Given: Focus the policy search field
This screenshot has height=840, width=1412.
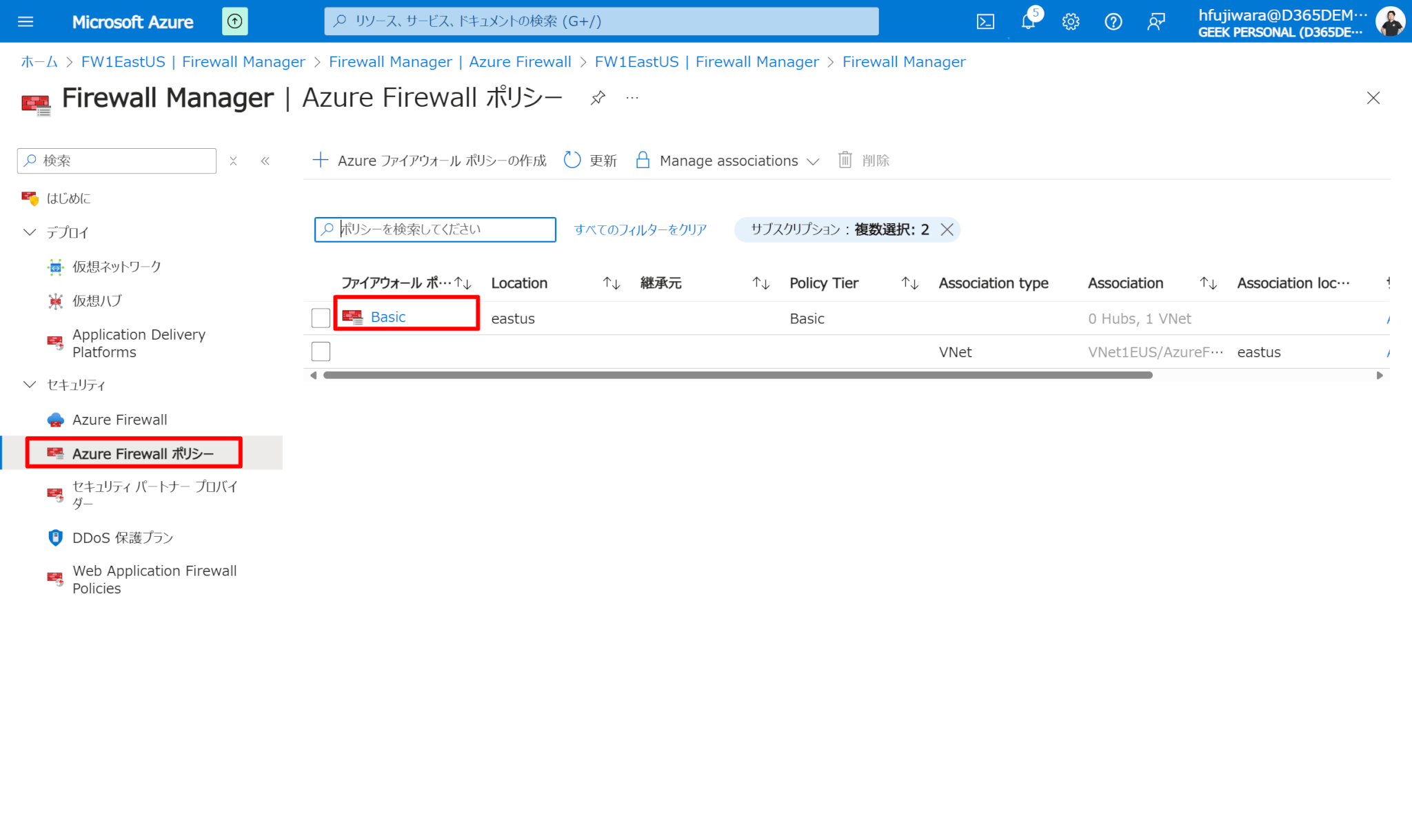Looking at the screenshot, I should coord(435,229).
